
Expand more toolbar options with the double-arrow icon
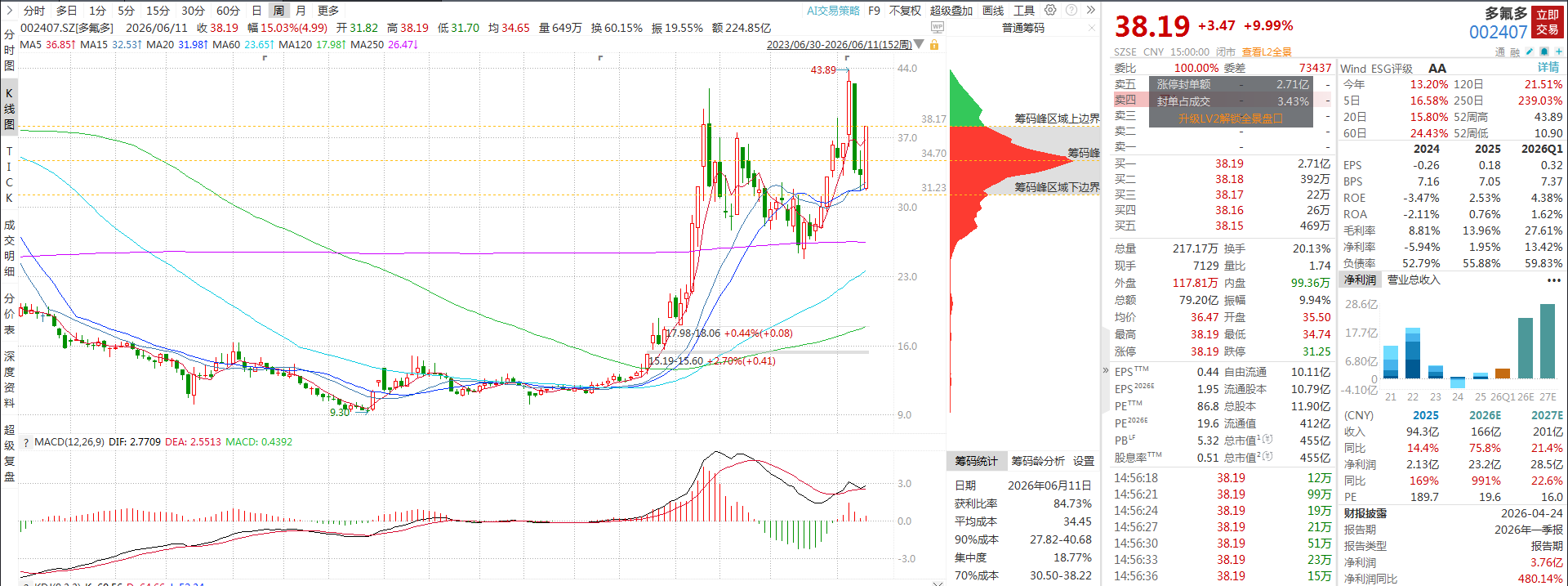[x=1091, y=10]
